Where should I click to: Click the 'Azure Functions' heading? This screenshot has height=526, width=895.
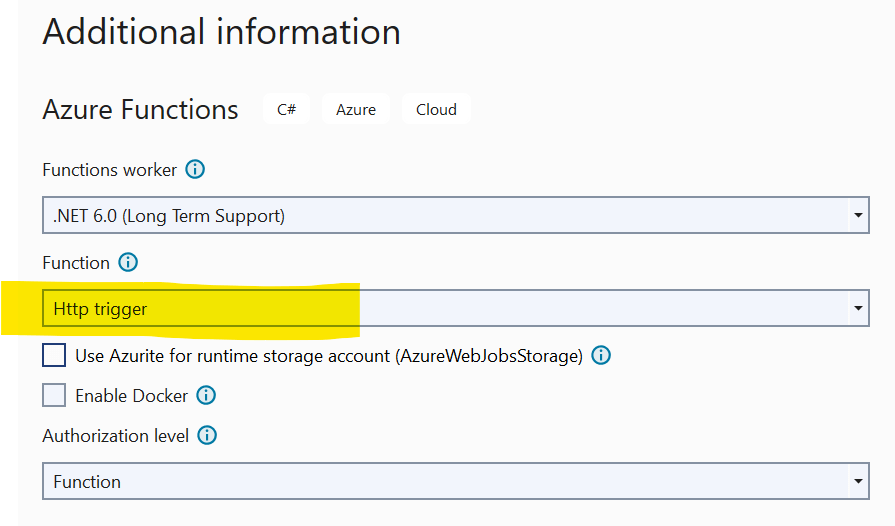point(140,110)
